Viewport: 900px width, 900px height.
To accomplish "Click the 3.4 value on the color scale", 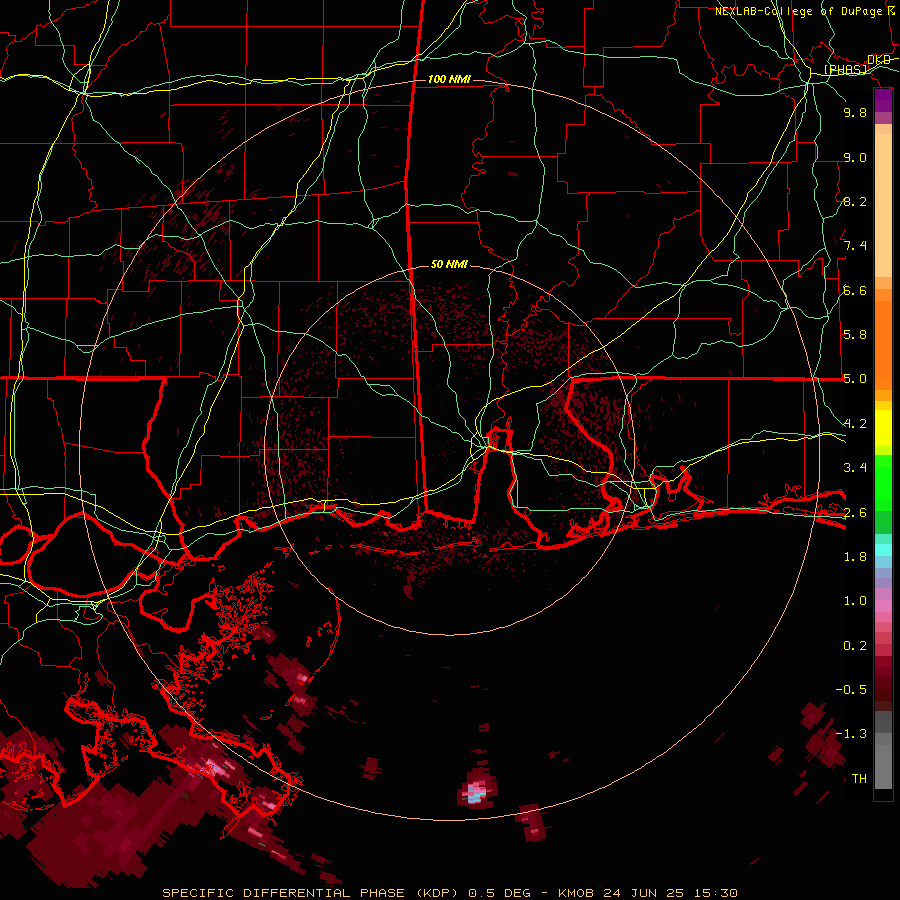I will pyautogui.click(x=855, y=468).
